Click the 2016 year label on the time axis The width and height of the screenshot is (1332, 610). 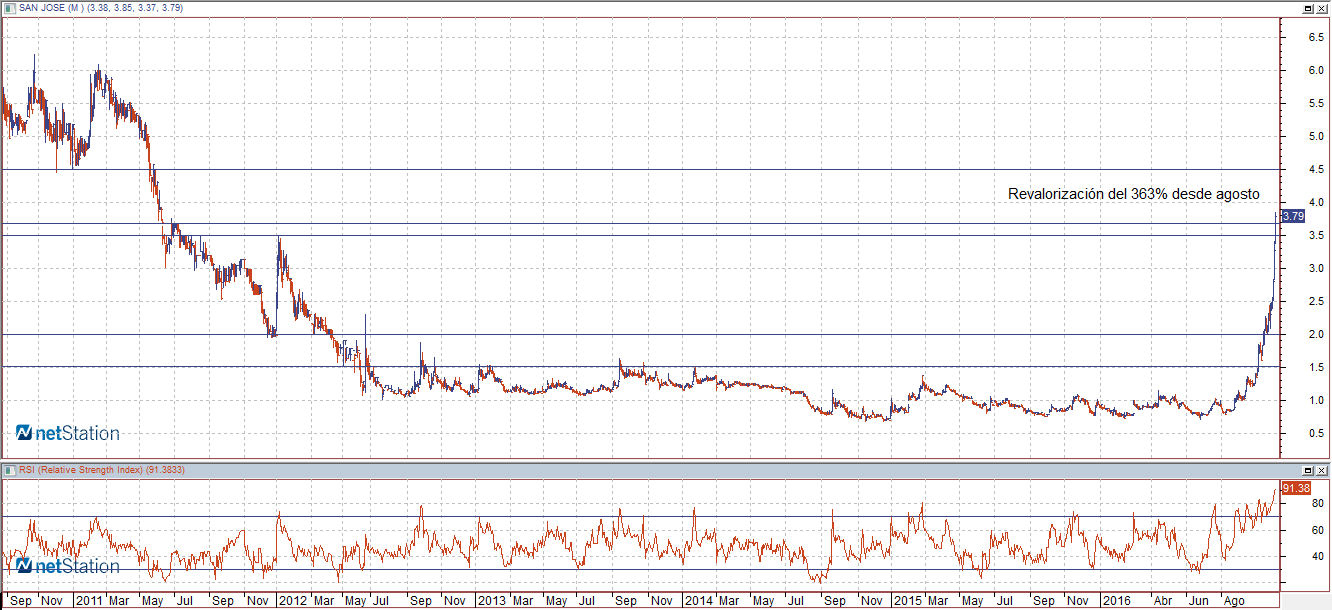[1115, 601]
